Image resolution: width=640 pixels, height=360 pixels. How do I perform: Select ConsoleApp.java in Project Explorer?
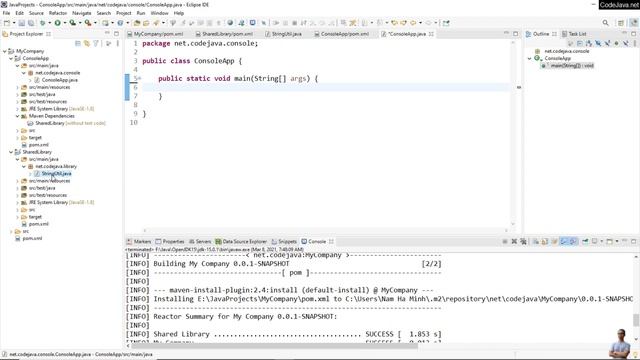60,80
